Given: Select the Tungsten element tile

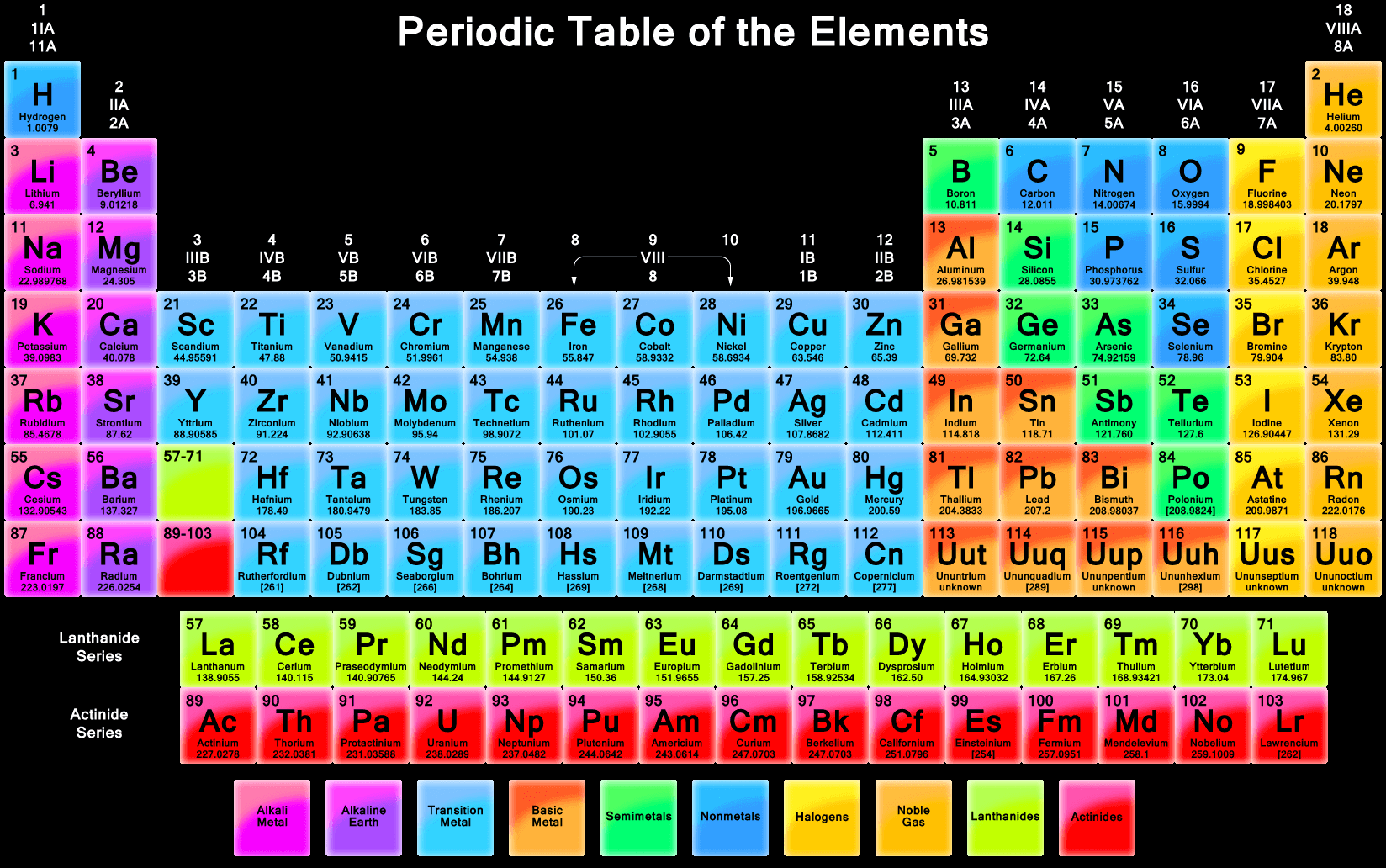Looking at the screenshot, I should tap(425, 482).
